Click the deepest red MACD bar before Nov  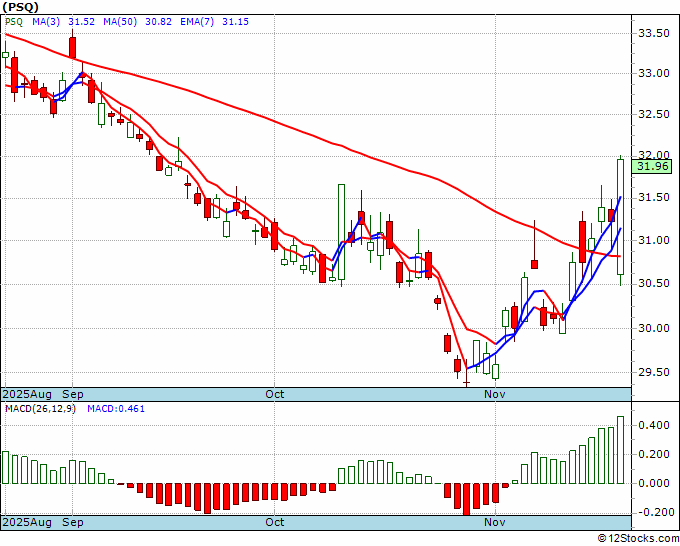click(x=466, y=499)
